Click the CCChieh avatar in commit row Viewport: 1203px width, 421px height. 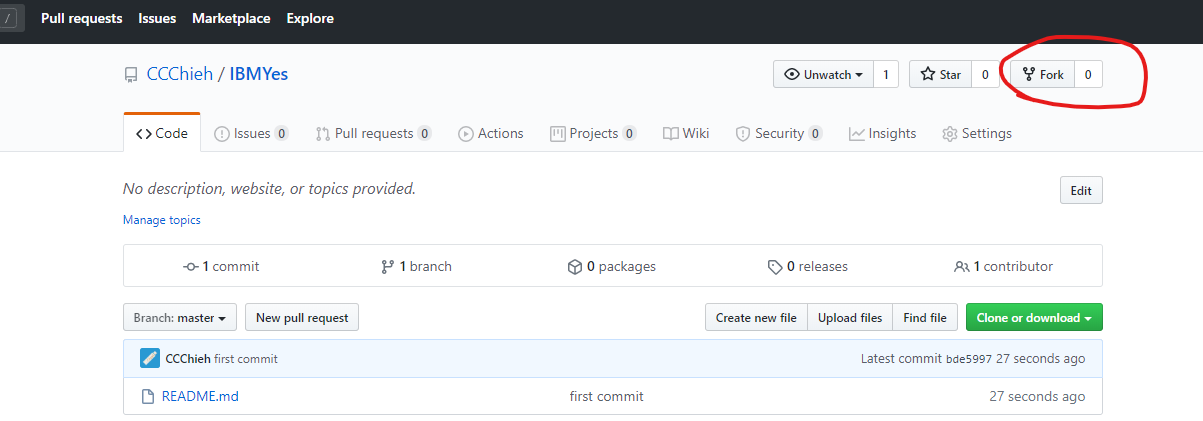pyautogui.click(x=149, y=358)
